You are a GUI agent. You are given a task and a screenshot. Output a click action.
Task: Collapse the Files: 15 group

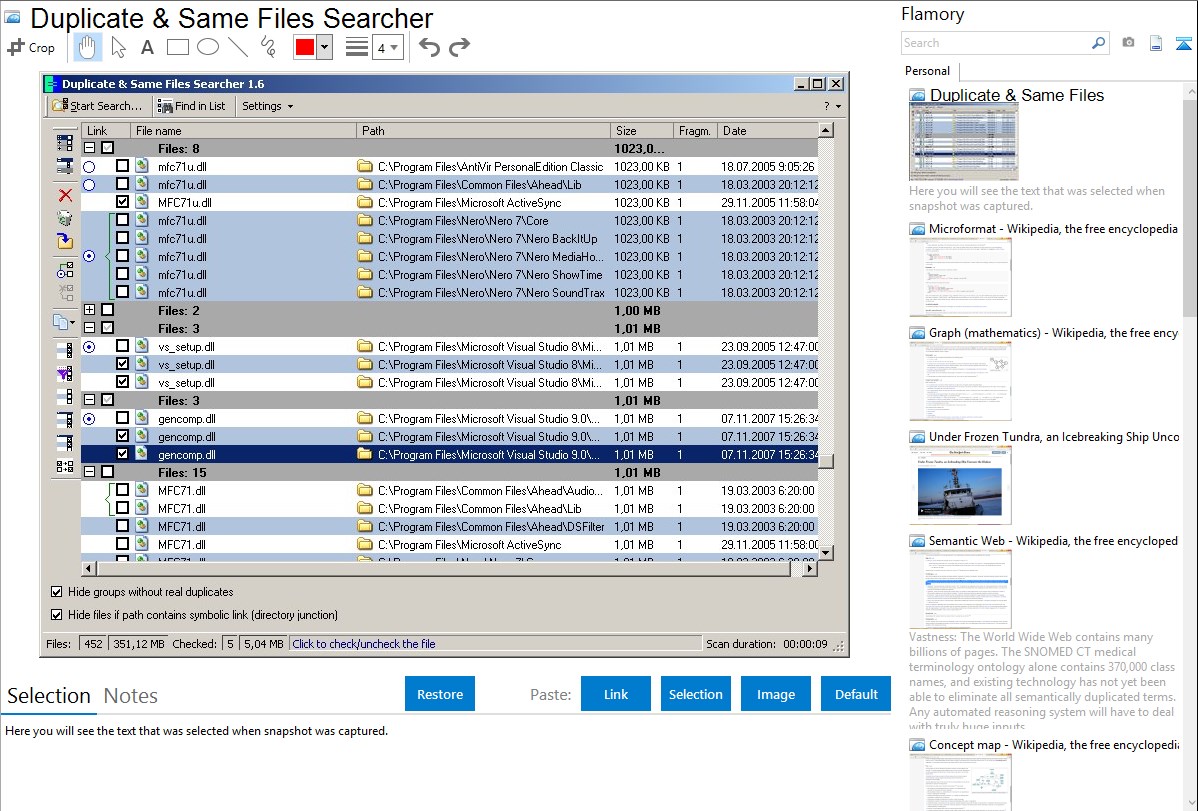(89, 472)
